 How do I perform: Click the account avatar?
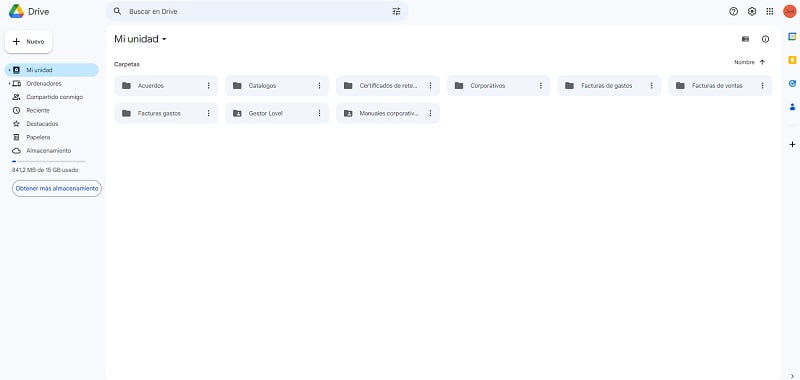[x=789, y=11]
